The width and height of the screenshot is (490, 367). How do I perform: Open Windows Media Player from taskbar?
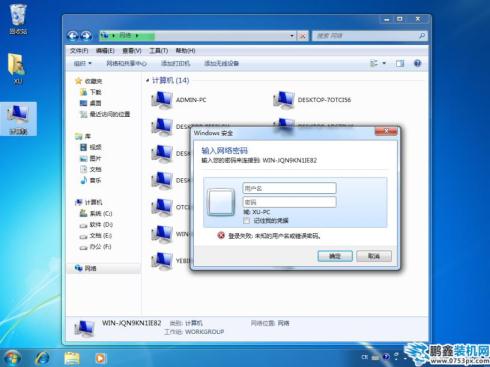[x=100, y=358]
